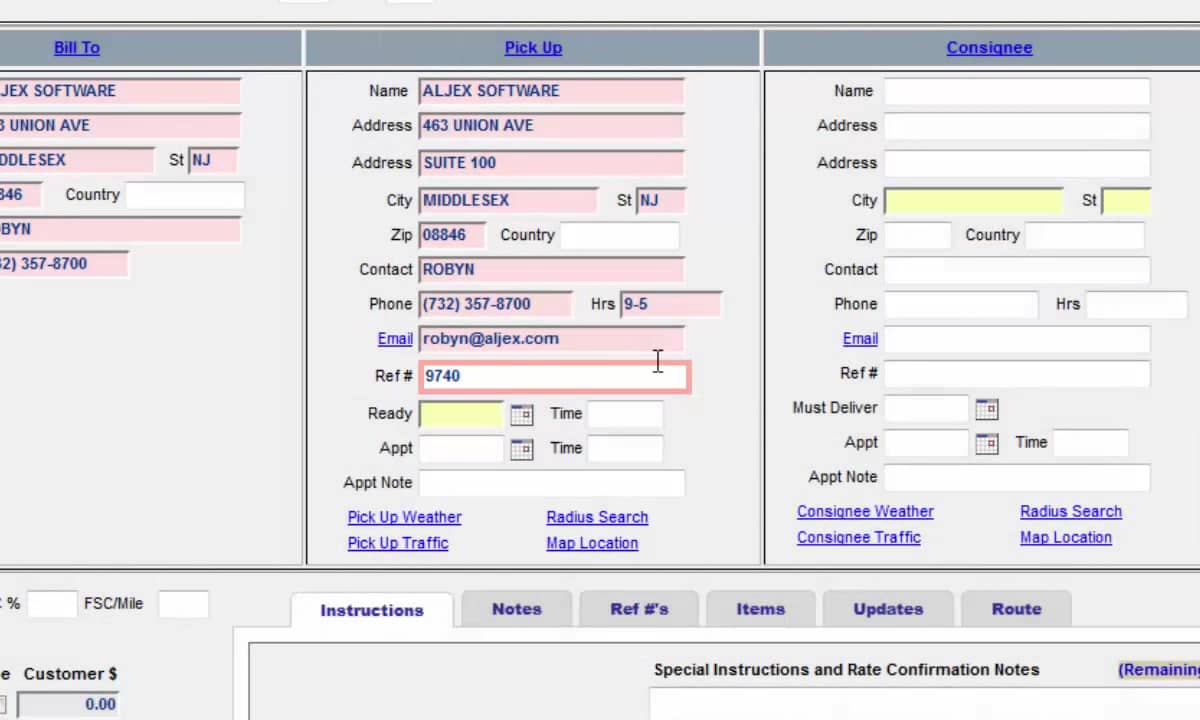Click the Pick Up Contact field ROBYN

pos(551,270)
